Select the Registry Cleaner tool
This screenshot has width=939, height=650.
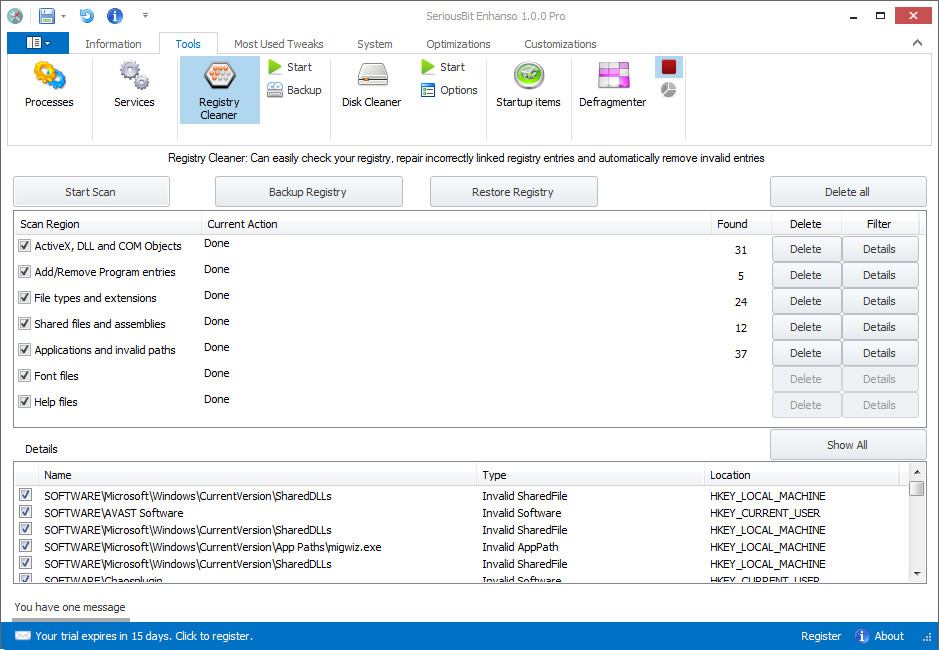click(x=220, y=90)
